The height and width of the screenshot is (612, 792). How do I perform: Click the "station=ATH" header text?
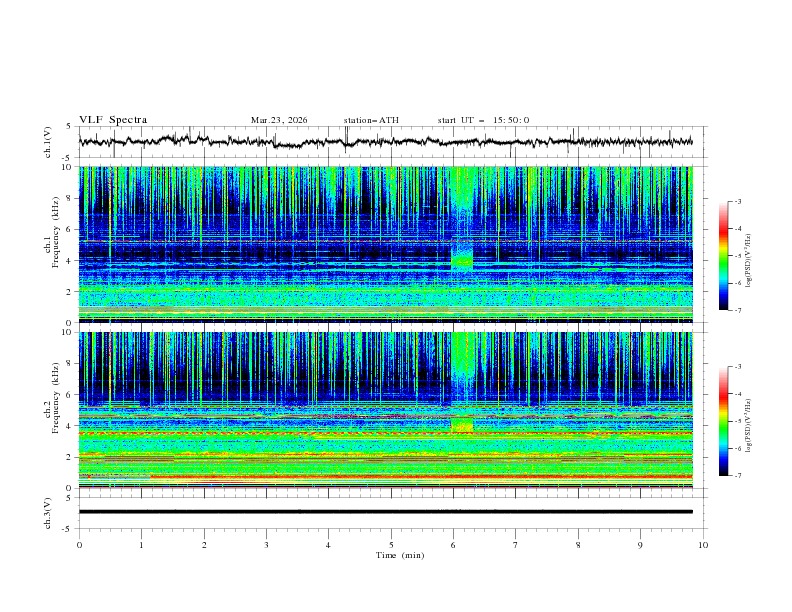(371, 120)
